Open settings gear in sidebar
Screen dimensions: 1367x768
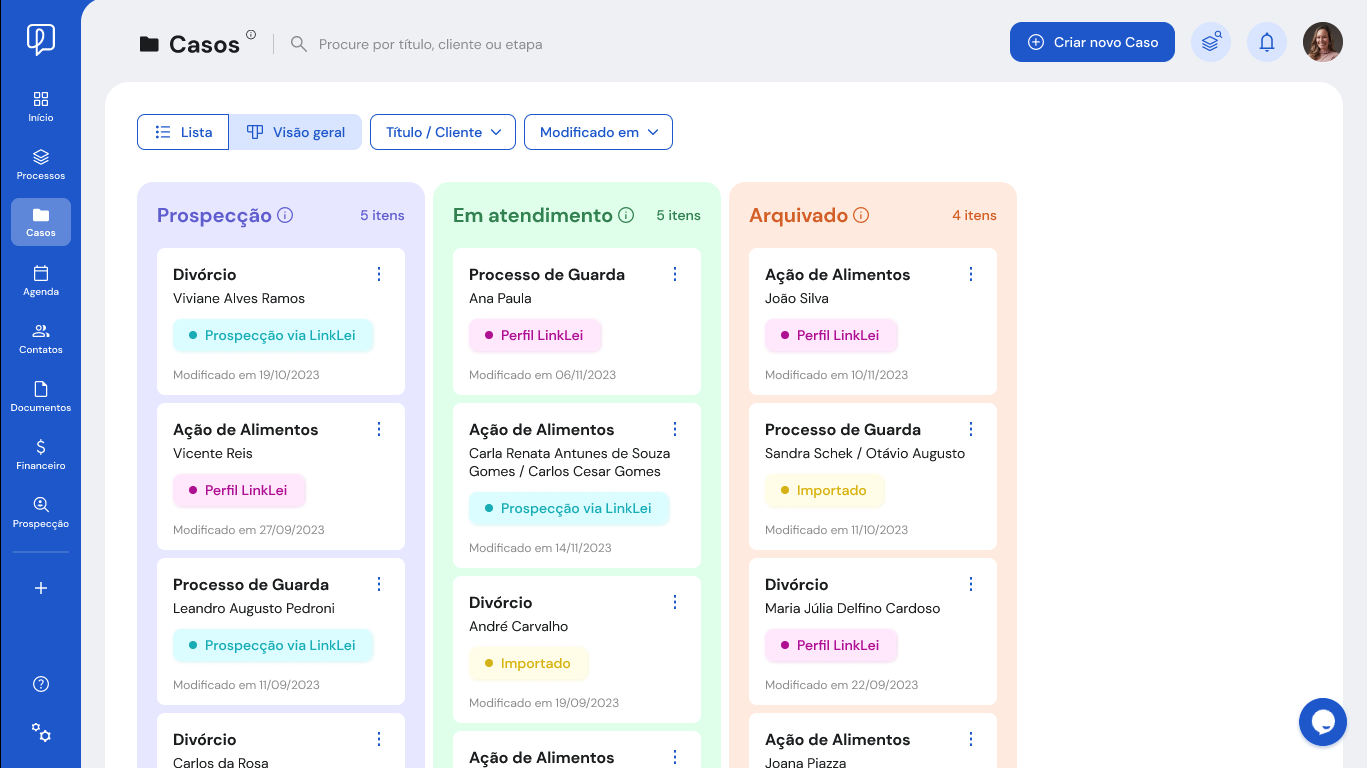coord(41,732)
